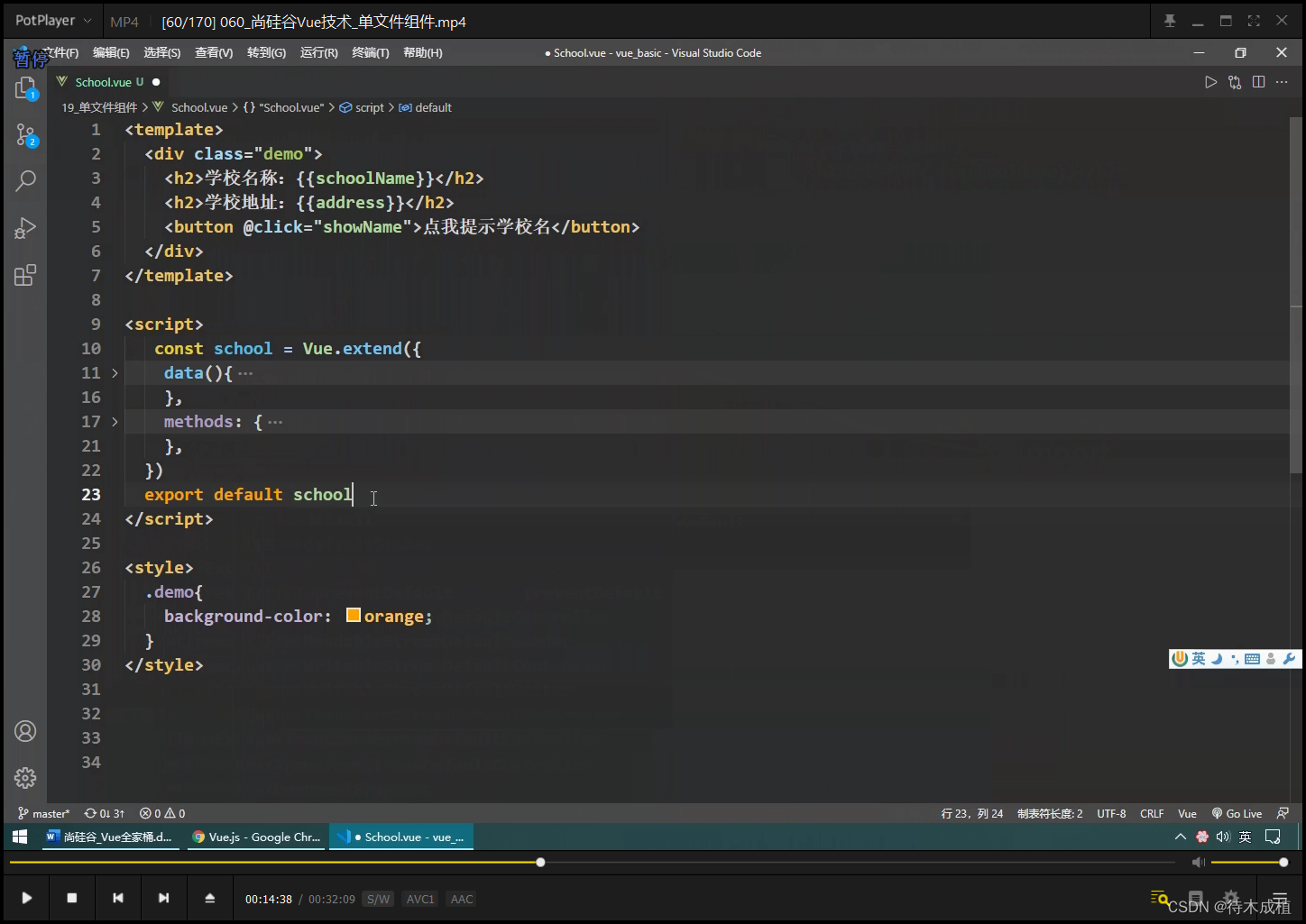Switch to Vue.js Google Chrome in taskbar
Screen dimensions: 1306x924
click(x=256, y=837)
